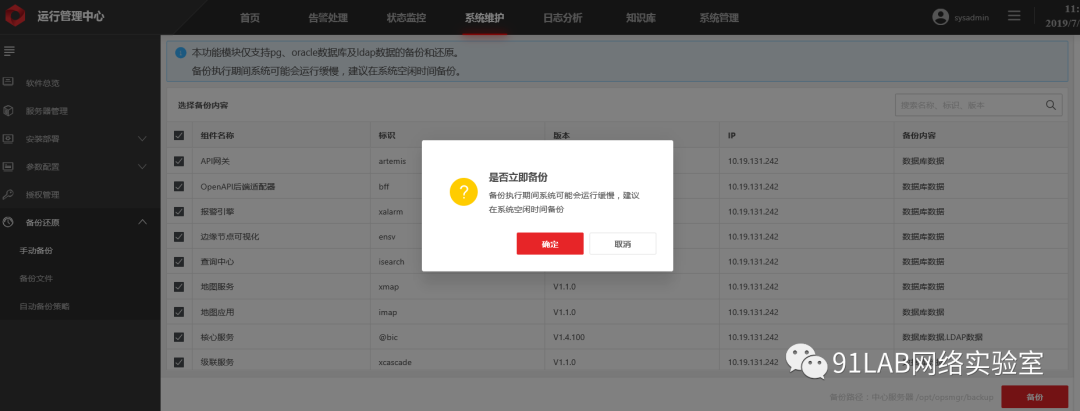This screenshot has height=411, width=1080.
Task: Click the red 确定 confirm button
Action: [x=550, y=244]
